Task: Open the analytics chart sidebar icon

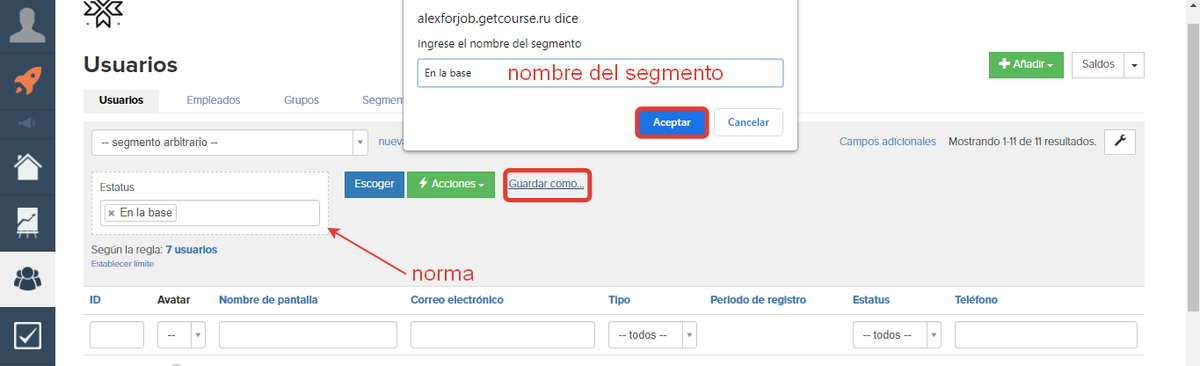Action: pyautogui.click(x=27, y=223)
